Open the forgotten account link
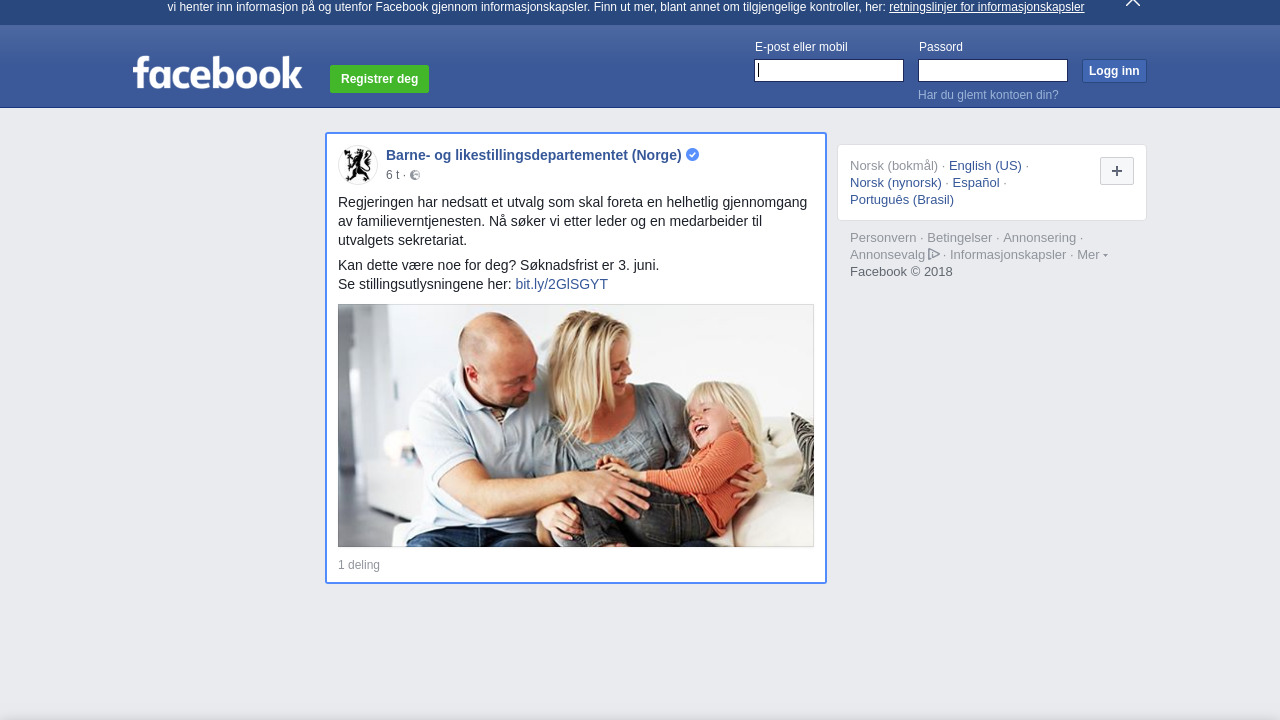The image size is (1280, 720). tap(987, 95)
